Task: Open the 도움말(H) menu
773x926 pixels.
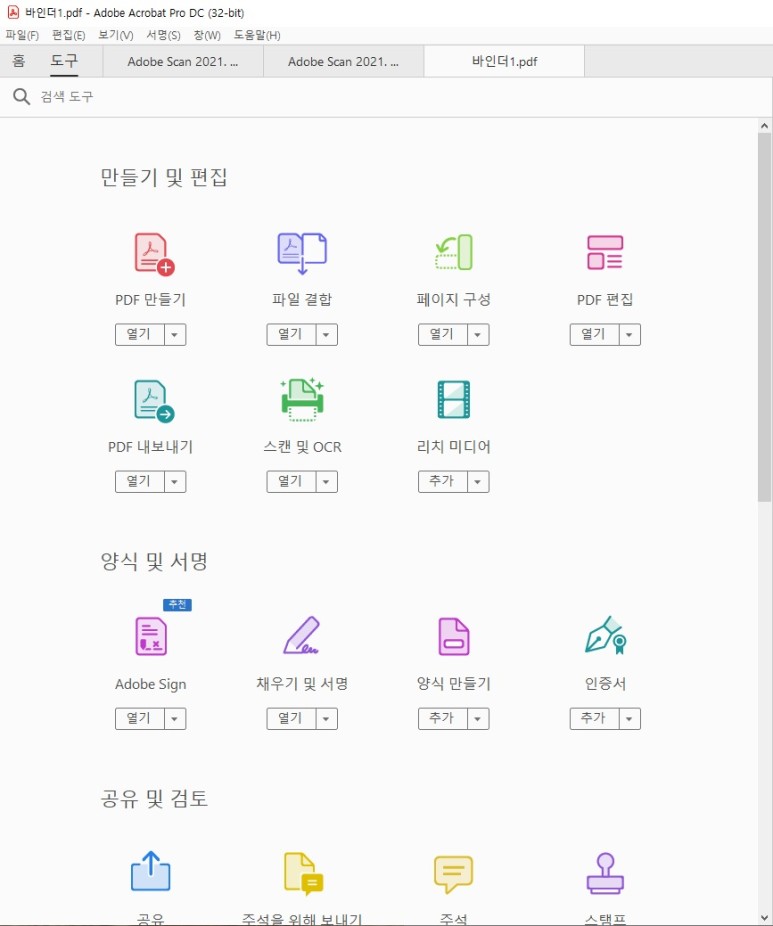Action: [x=257, y=35]
